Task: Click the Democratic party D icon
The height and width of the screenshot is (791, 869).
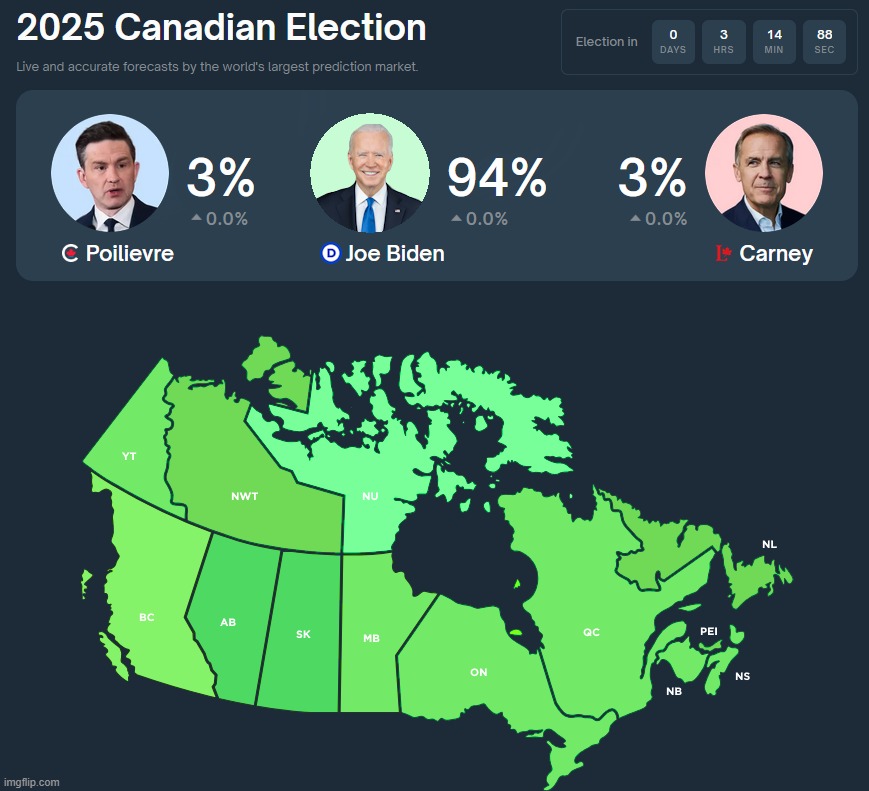Action: click(330, 254)
